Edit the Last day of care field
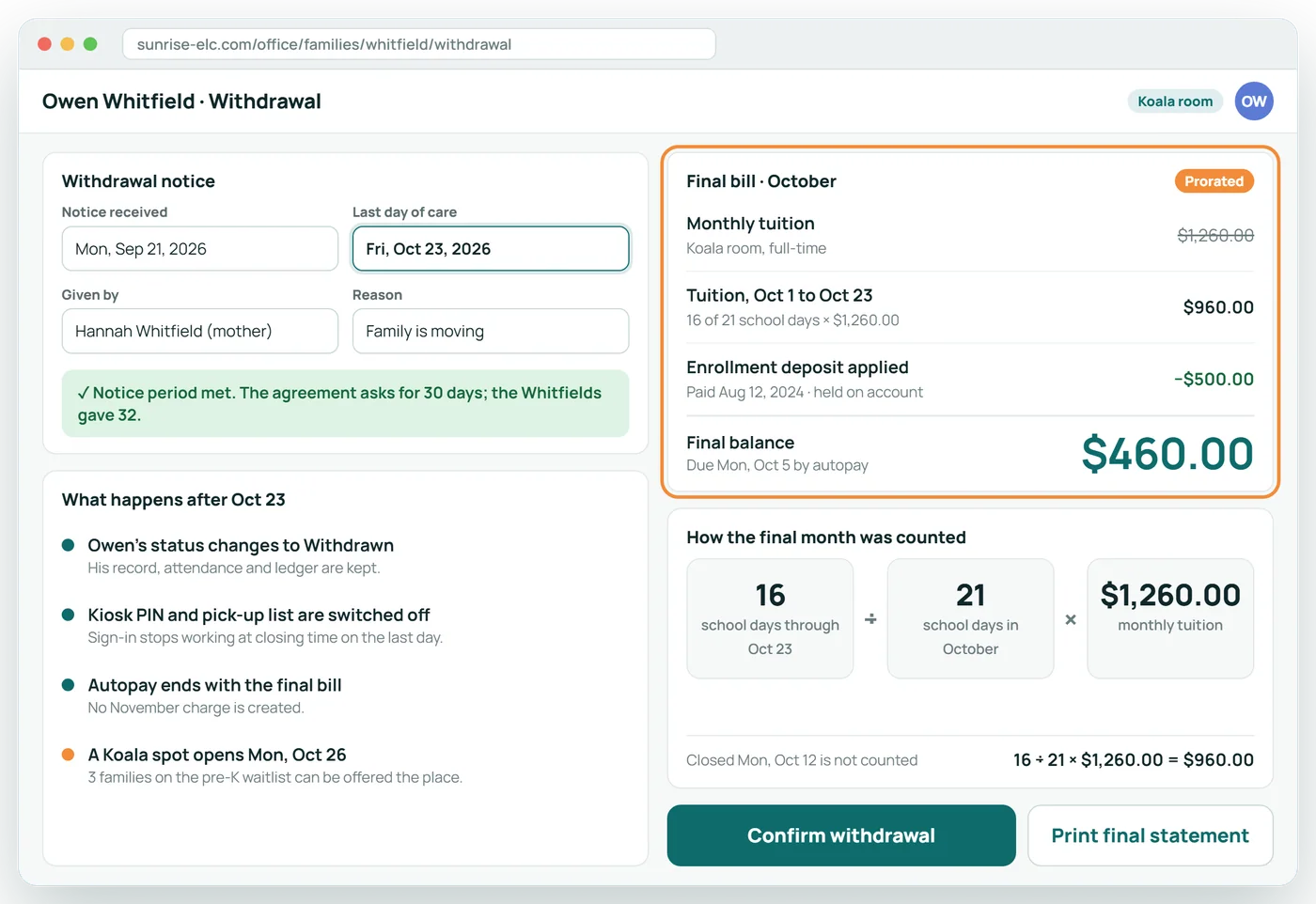 pos(491,249)
